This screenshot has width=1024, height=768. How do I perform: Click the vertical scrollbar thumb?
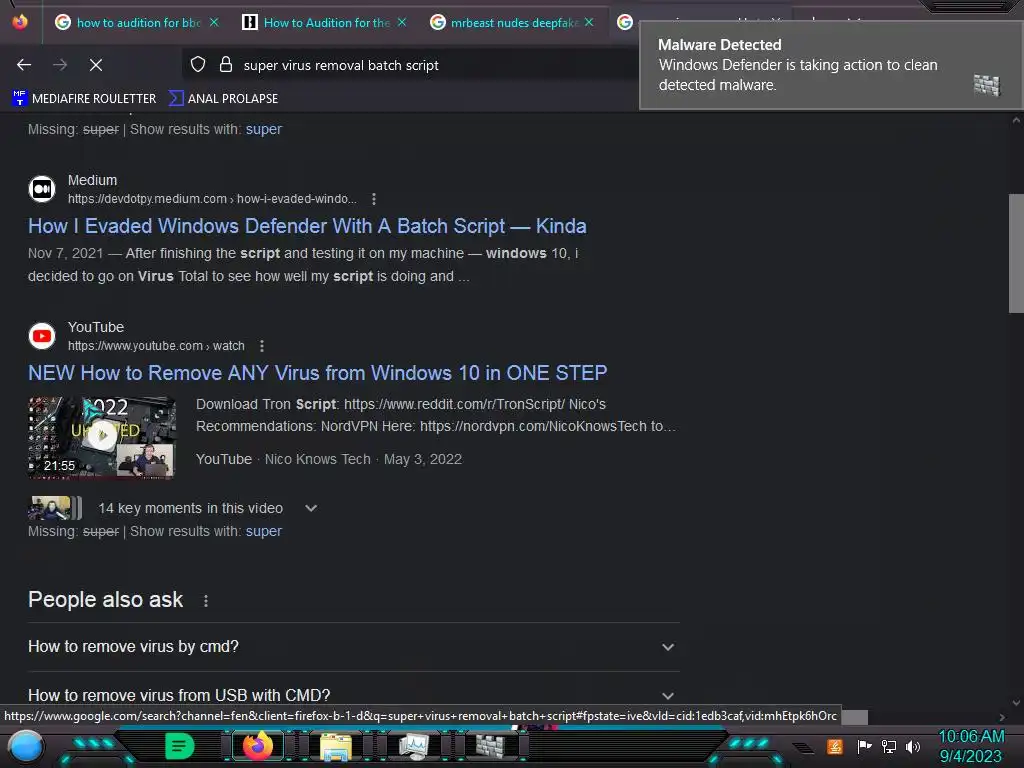1016,253
